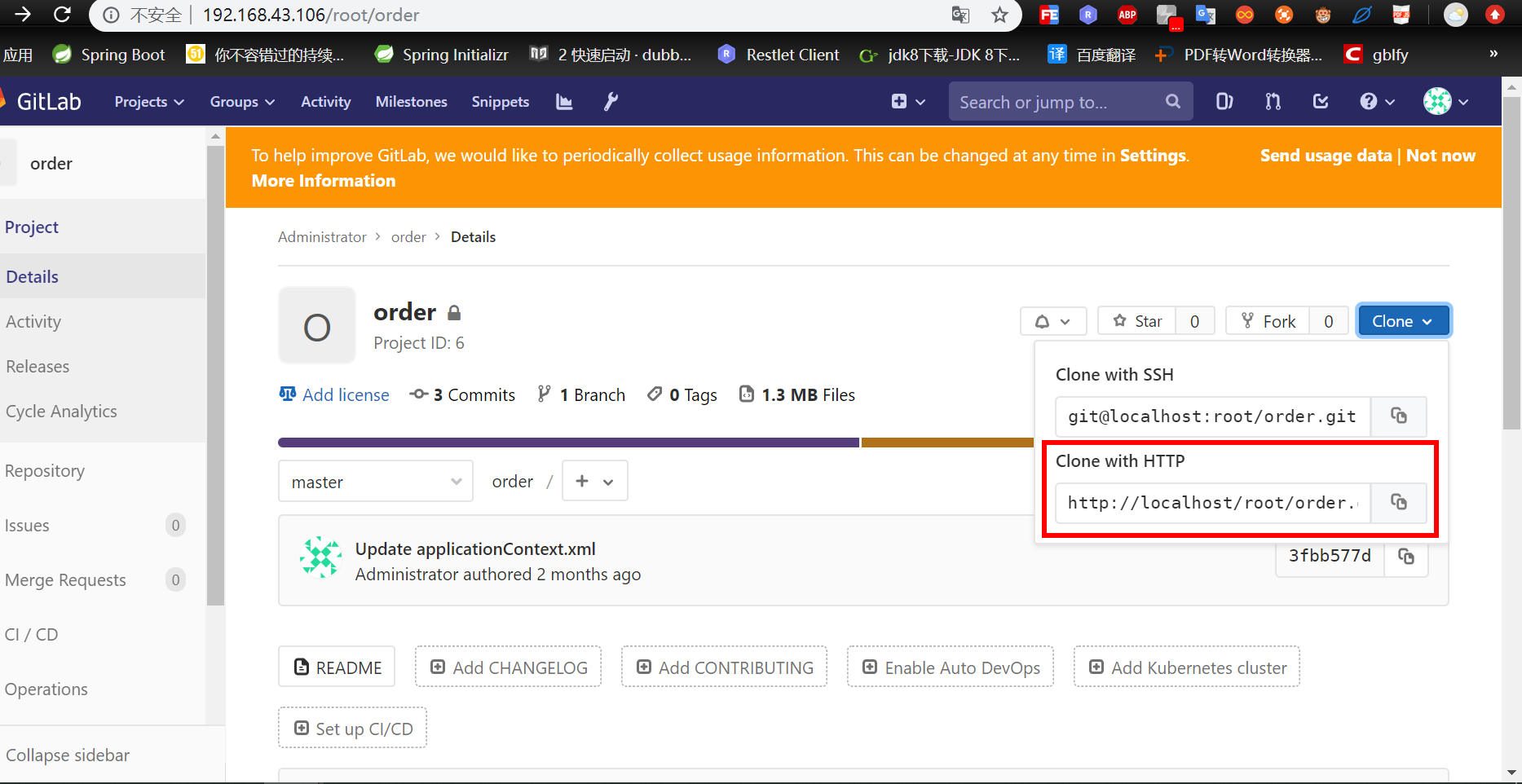Open the To-Do list checkmark icon
The height and width of the screenshot is (784, 1522).
click(1321, 102)
